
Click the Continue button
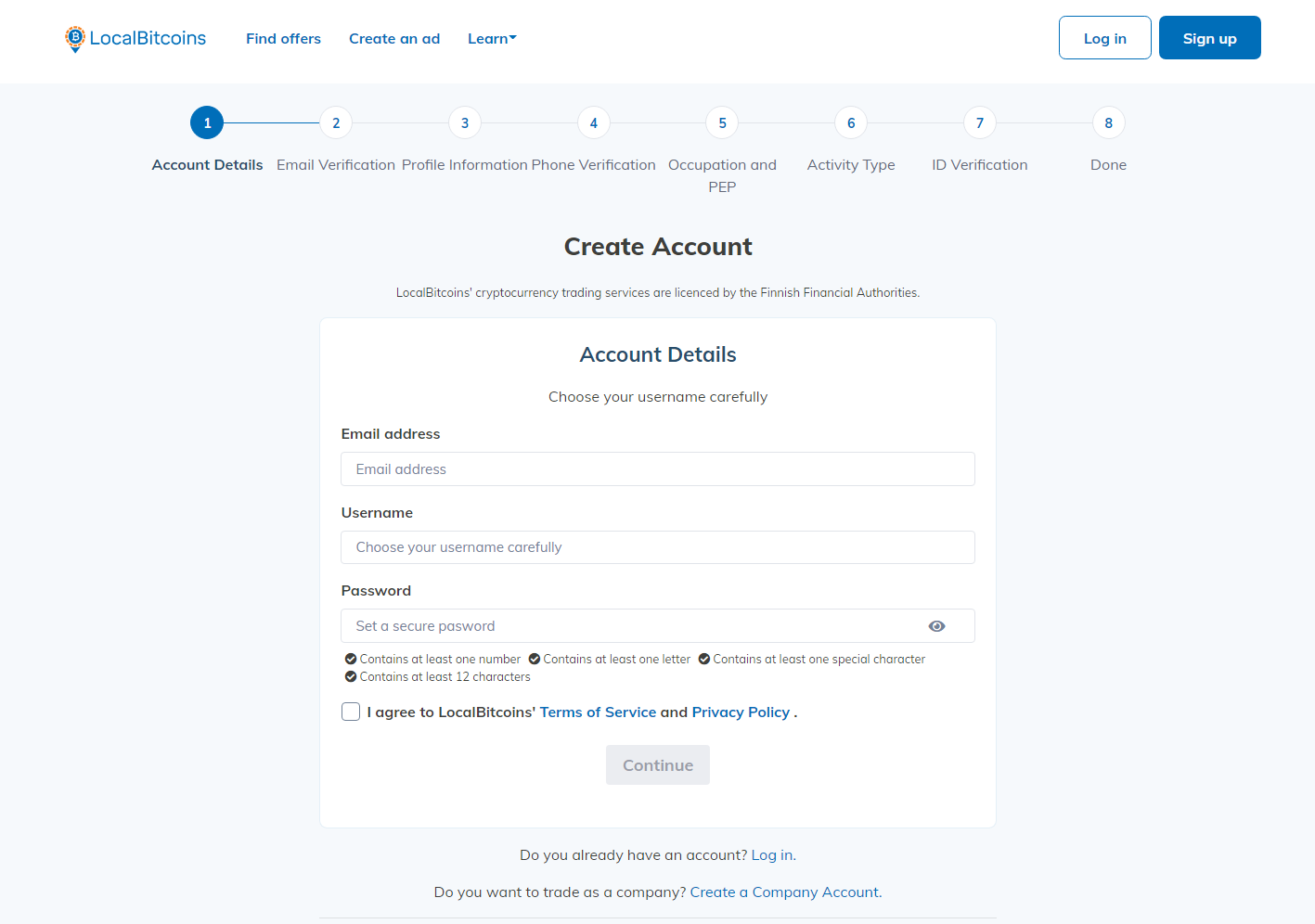(658, 765)
